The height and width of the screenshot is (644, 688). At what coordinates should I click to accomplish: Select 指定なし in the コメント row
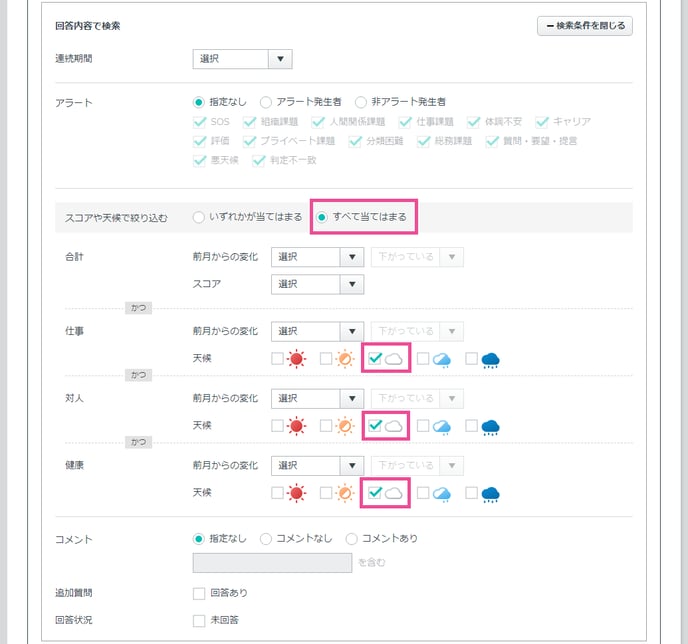pos(199,539)
